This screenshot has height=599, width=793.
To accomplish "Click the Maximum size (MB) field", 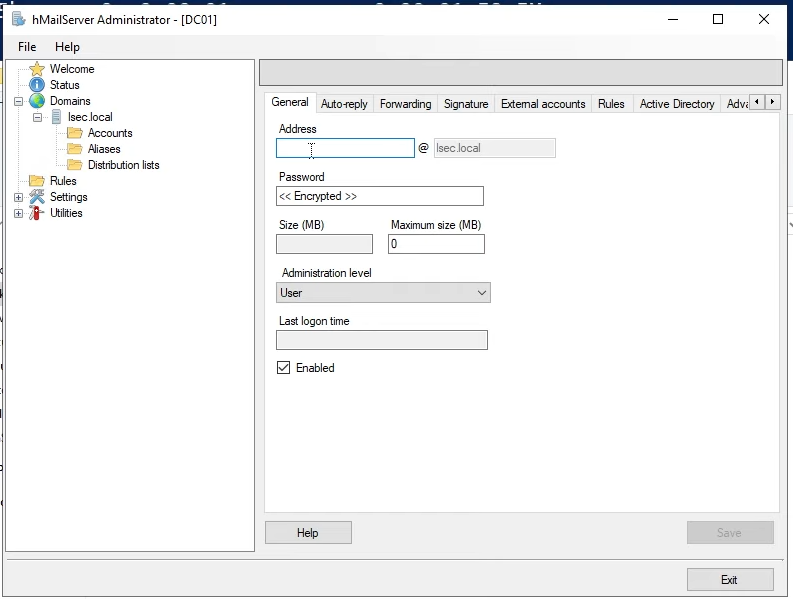I will (436, 244).
